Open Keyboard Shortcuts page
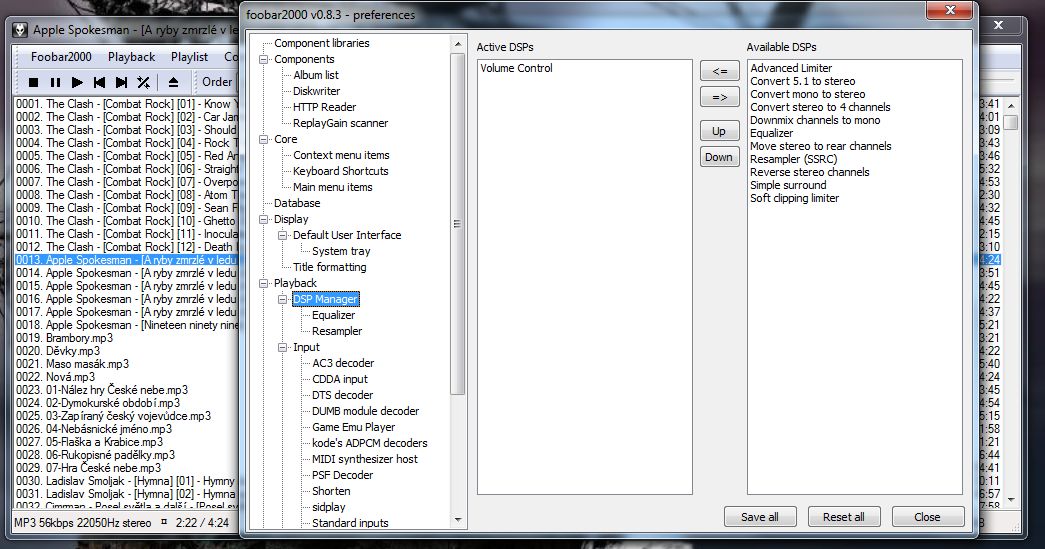Image resolution: width=1045 pixels, height=549 pixels. pos(341,171)
